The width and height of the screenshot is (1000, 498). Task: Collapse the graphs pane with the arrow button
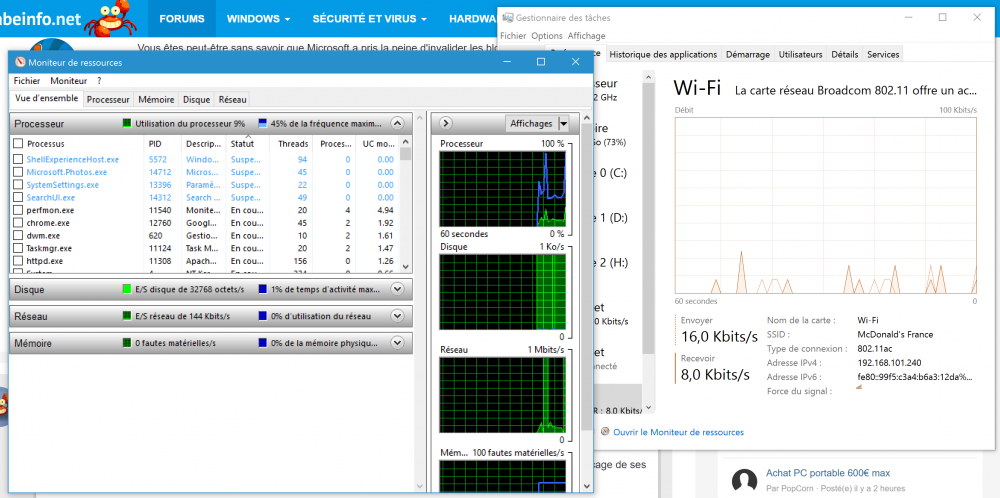pos(446,123)
